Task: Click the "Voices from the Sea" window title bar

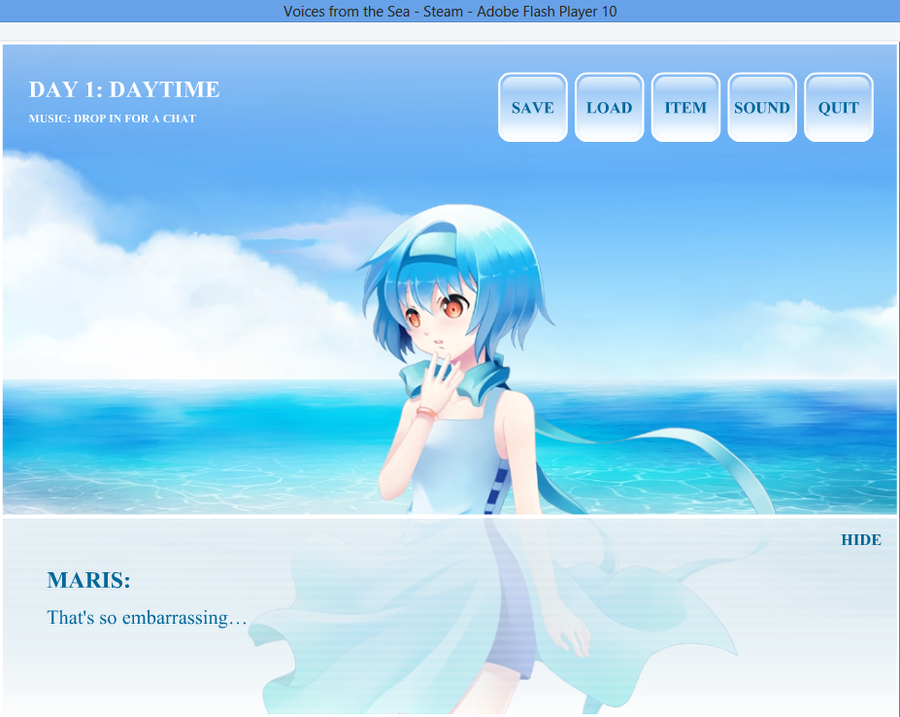Action: [450, 11]
